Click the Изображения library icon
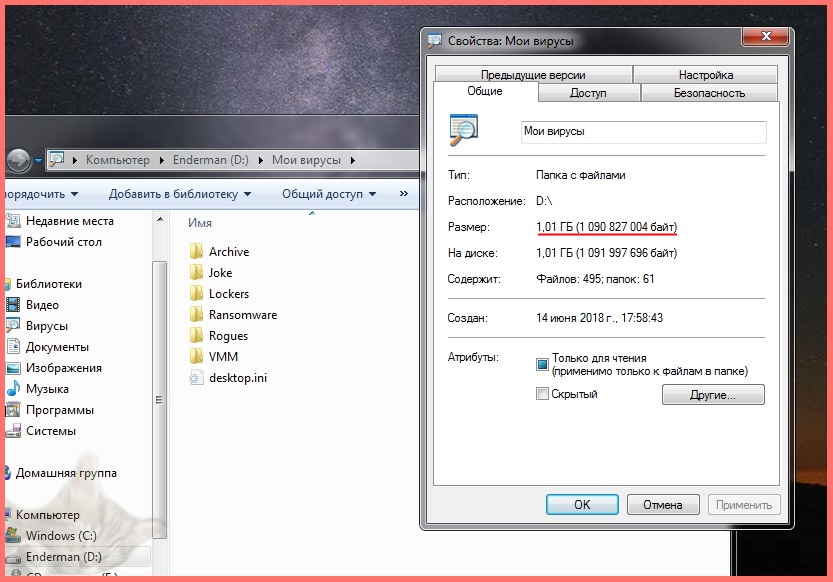The width and height of the screenshot is (833, 582). point(13,368)
